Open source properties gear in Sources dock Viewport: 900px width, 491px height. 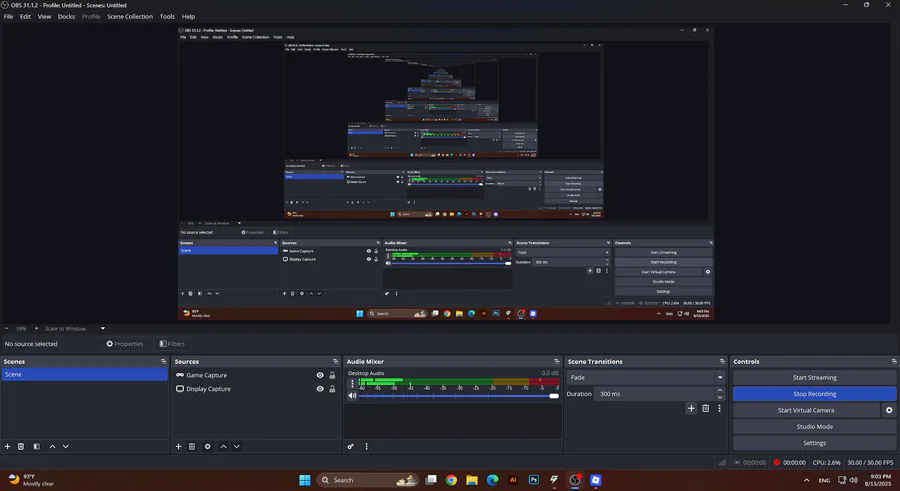tap(208, 446)
